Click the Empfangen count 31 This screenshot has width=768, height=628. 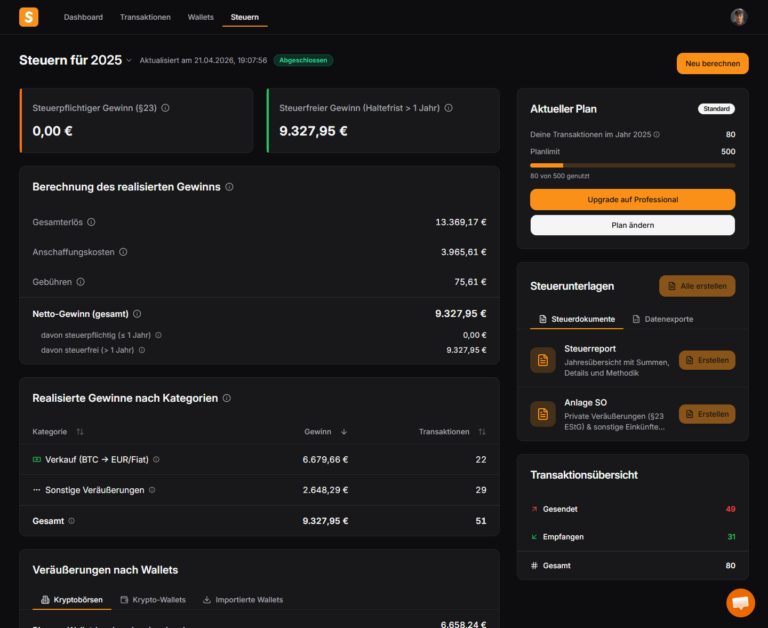(x=731, y=537)
